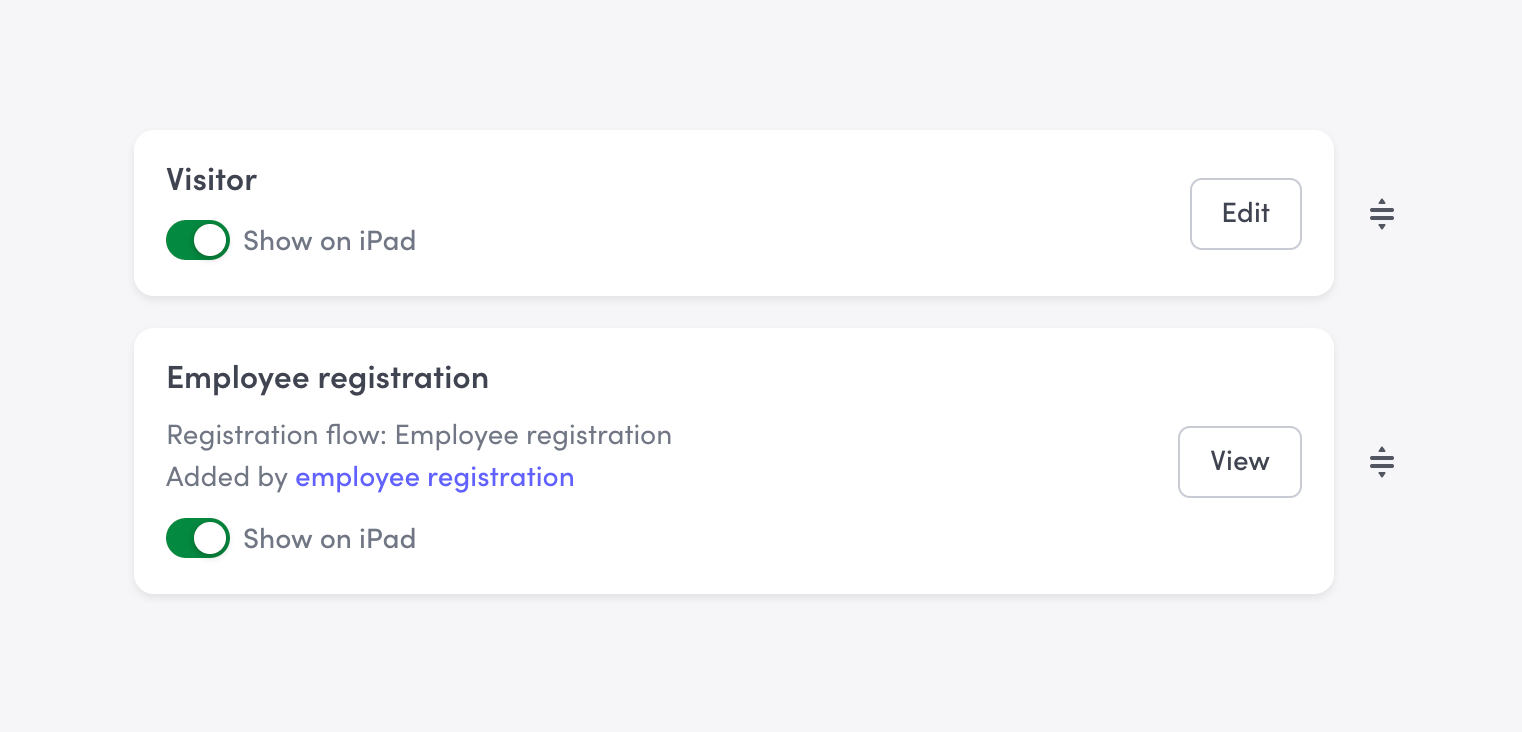
Task: Click the Added by text
Action: click(227, 477)
